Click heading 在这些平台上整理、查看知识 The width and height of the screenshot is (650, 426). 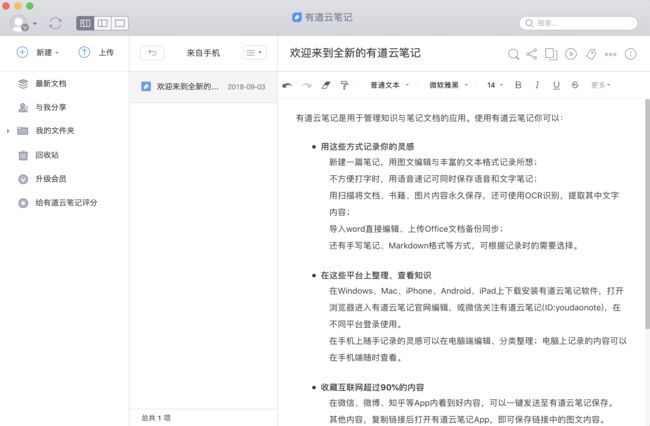coord(376,276)
